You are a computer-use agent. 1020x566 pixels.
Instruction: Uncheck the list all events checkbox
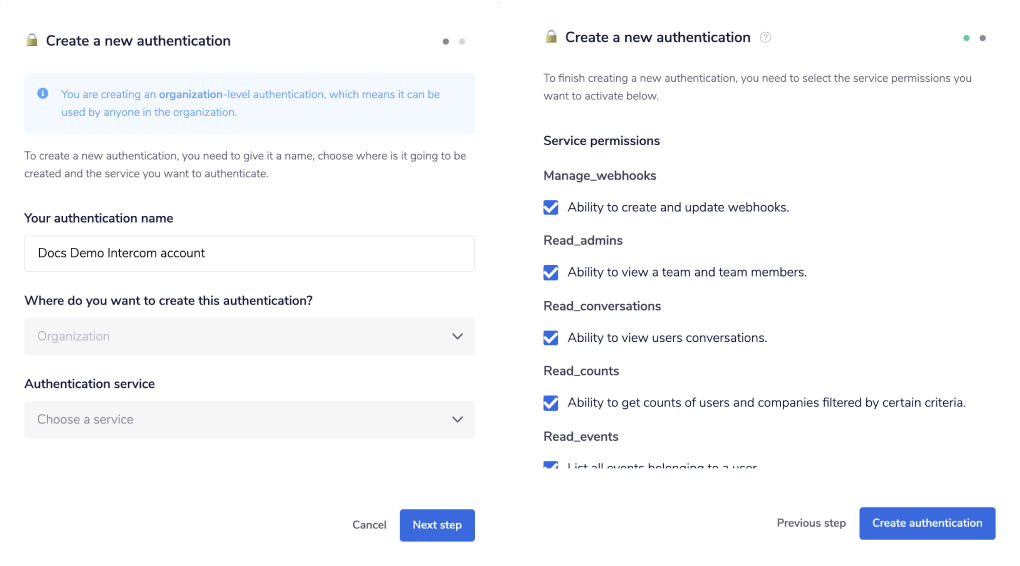[x=551, y=466]
